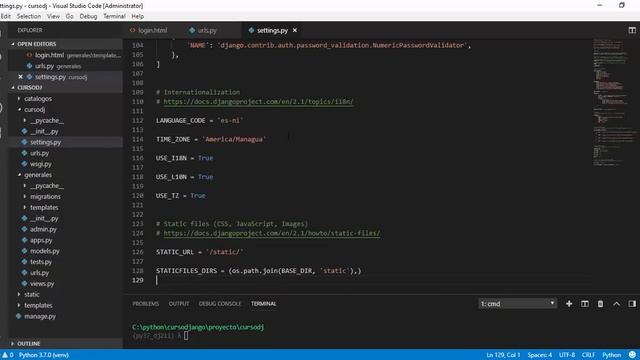Split the editor with the layout icon
The height and width of the screenshot is (360, 640).
632,30
